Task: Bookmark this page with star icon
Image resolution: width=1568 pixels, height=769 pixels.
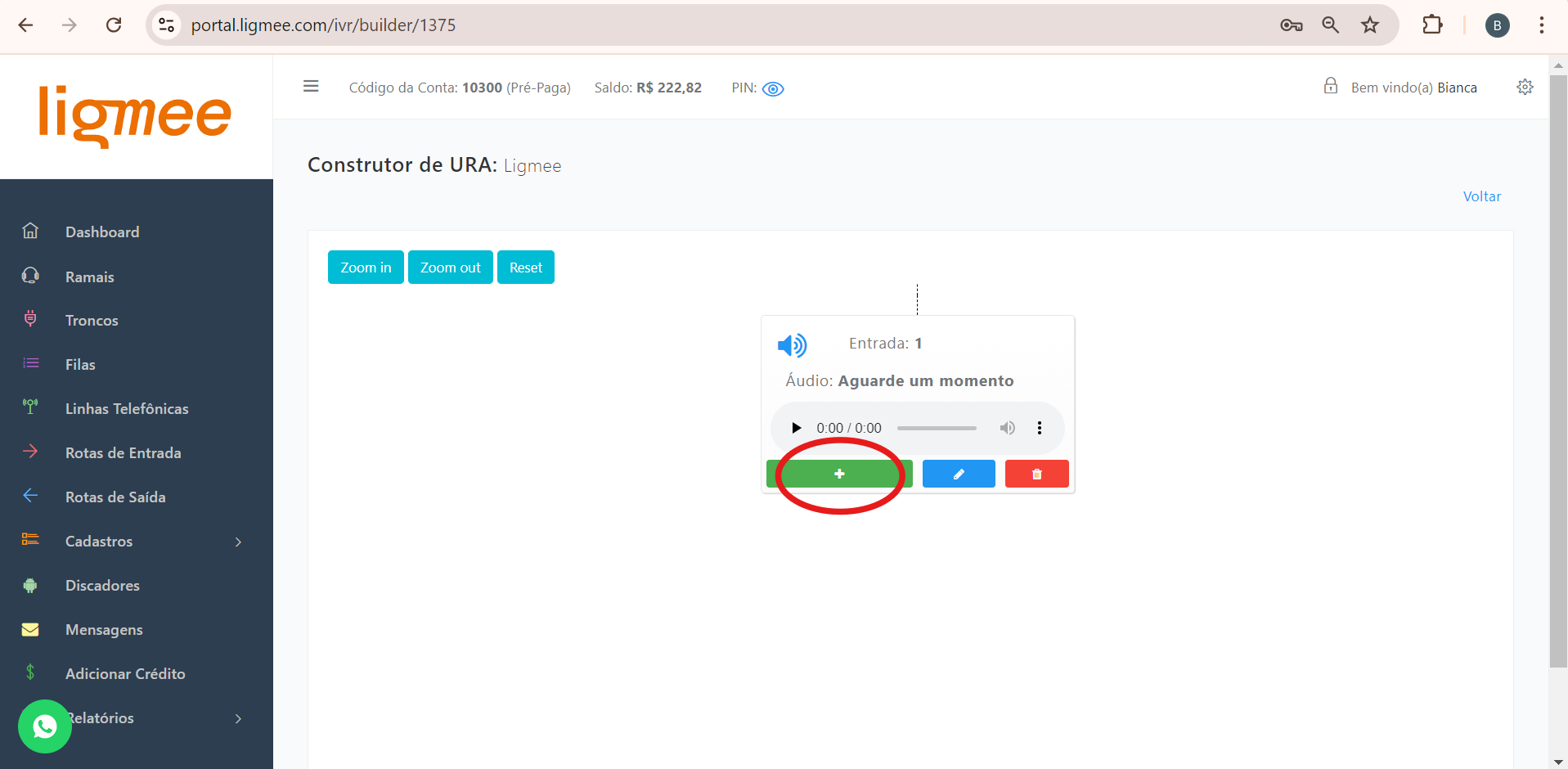Action: [x=1370, y=25]
